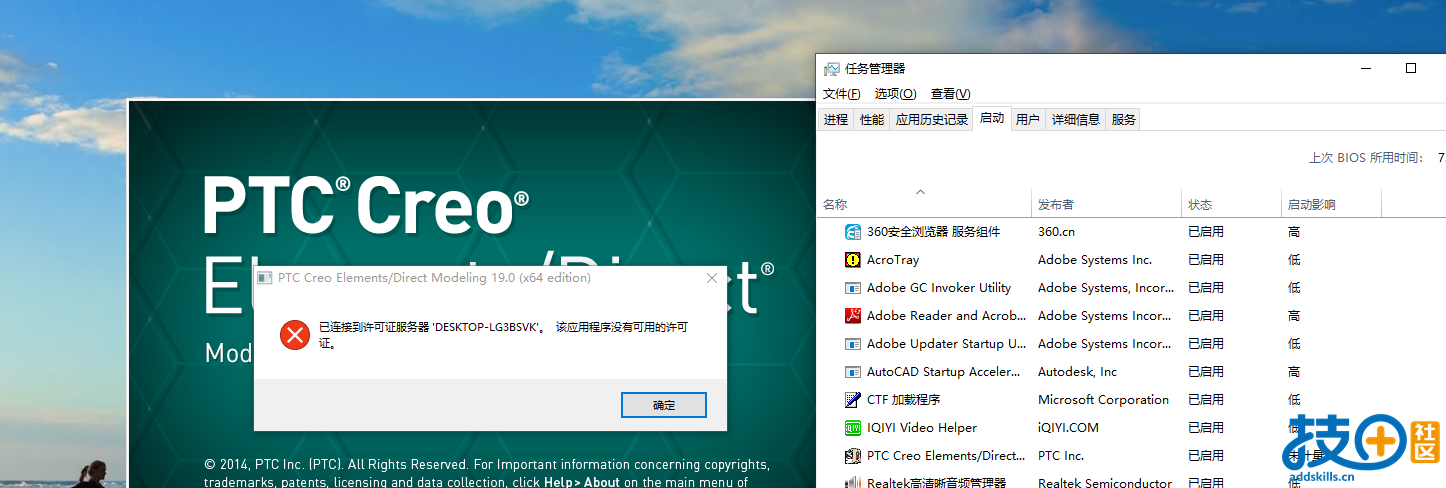Click the PTC Creo Elements/Direct startup icon
This screenshot has width=1446, height=488.
[x=853, y=456]
